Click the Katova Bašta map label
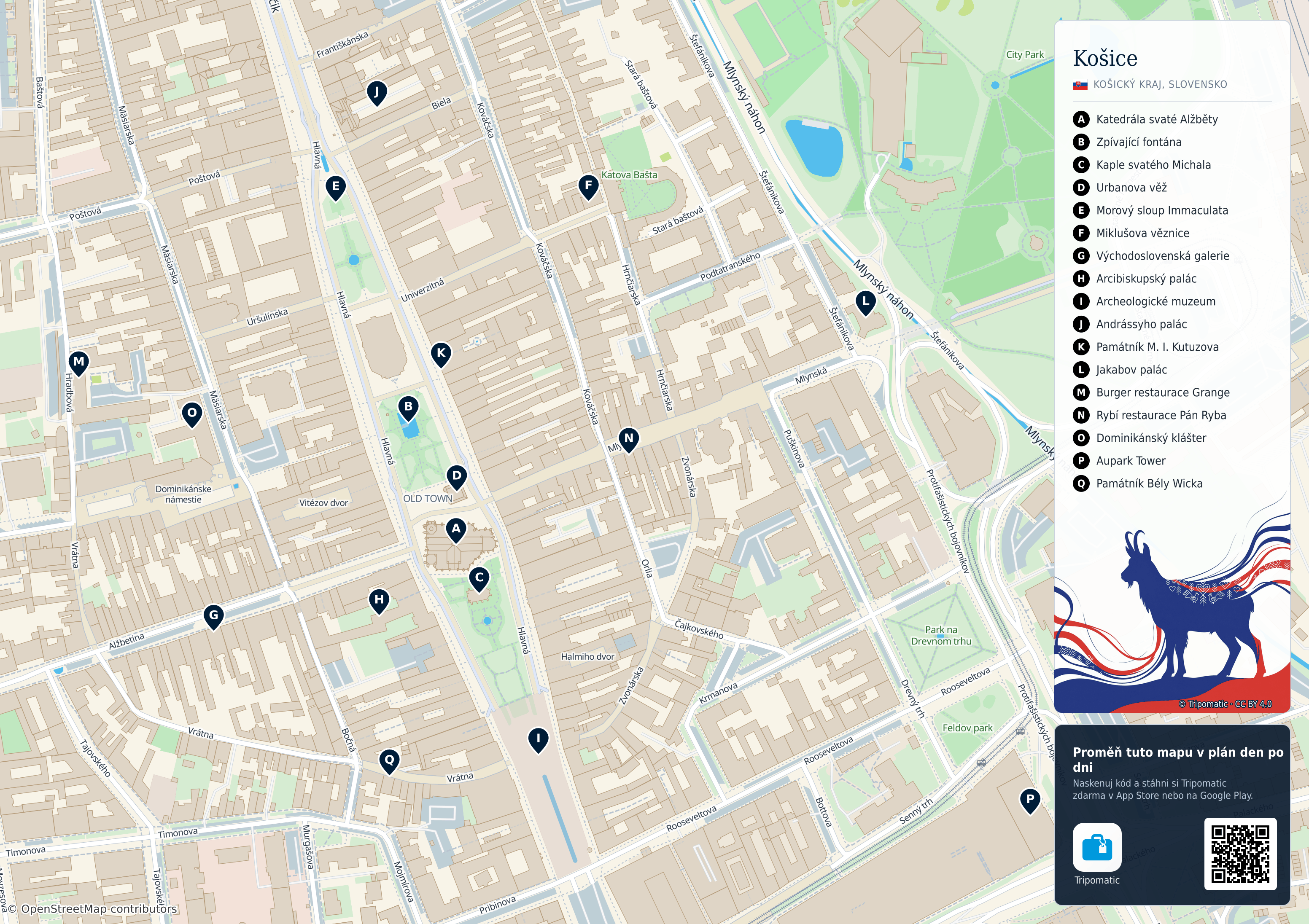1309x924 pixels. (630, 175)
